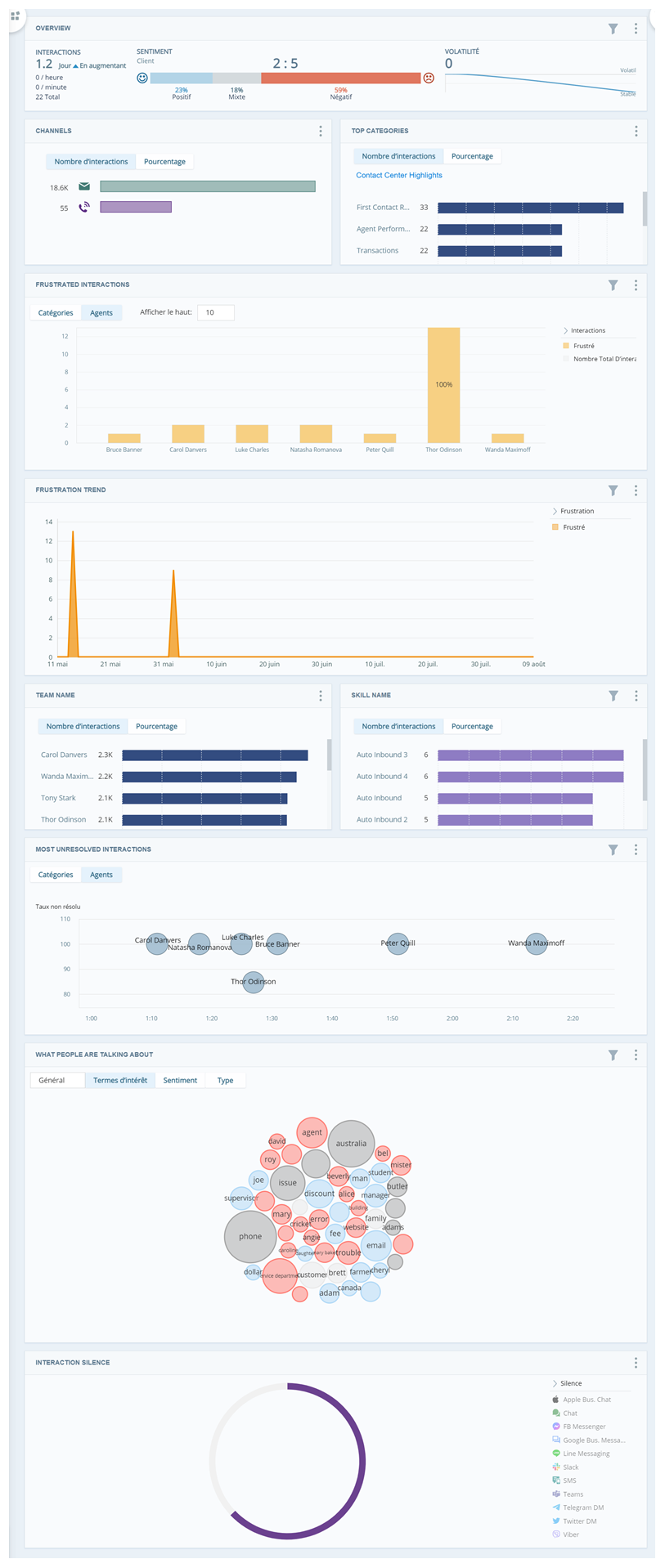This screenshot has height=1568, width=665.
Task: Click the Slack legend icon
Action: [556, 1467]
